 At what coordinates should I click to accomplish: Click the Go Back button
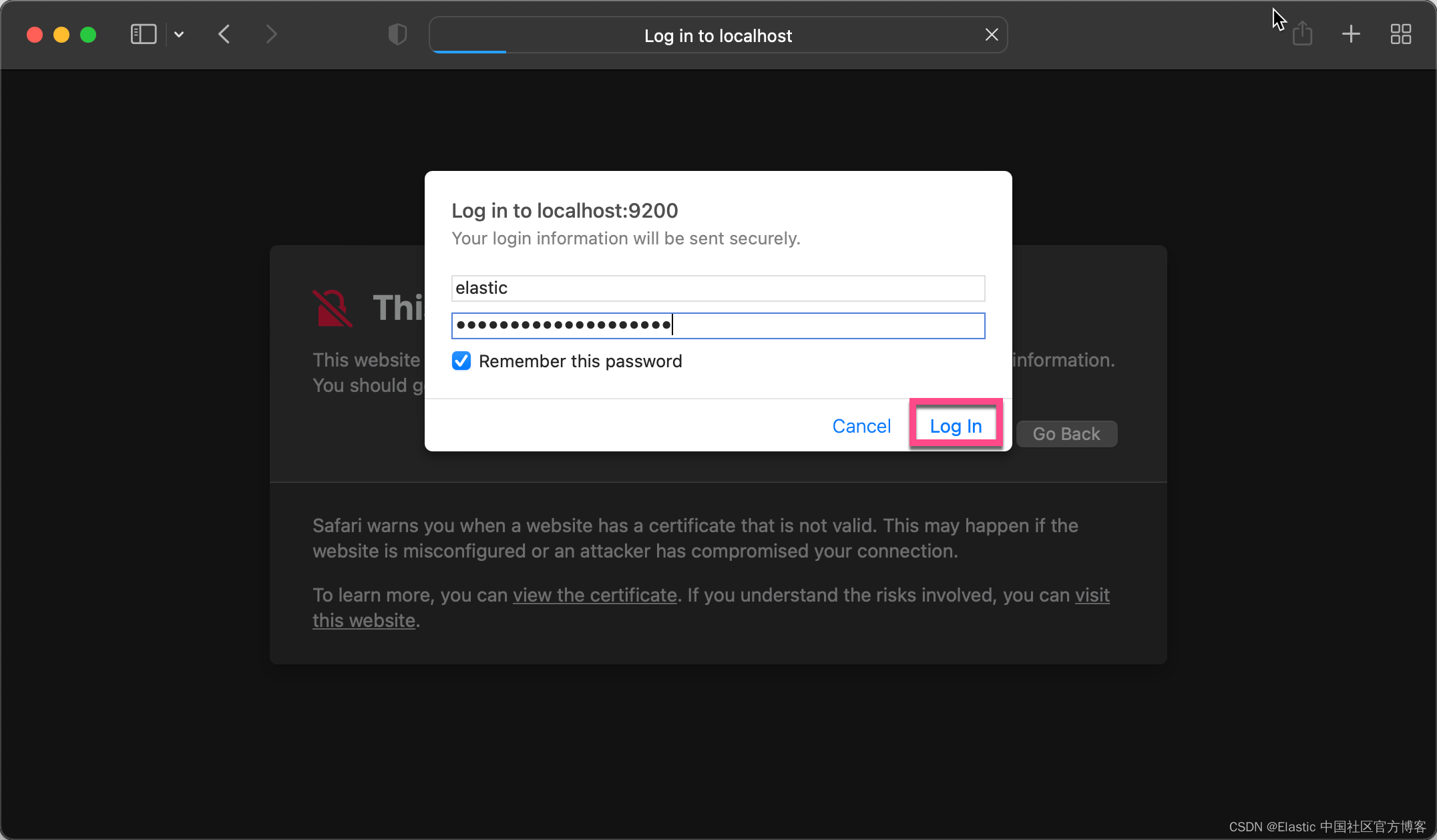pyautogui.click(x=1066, y=434)
